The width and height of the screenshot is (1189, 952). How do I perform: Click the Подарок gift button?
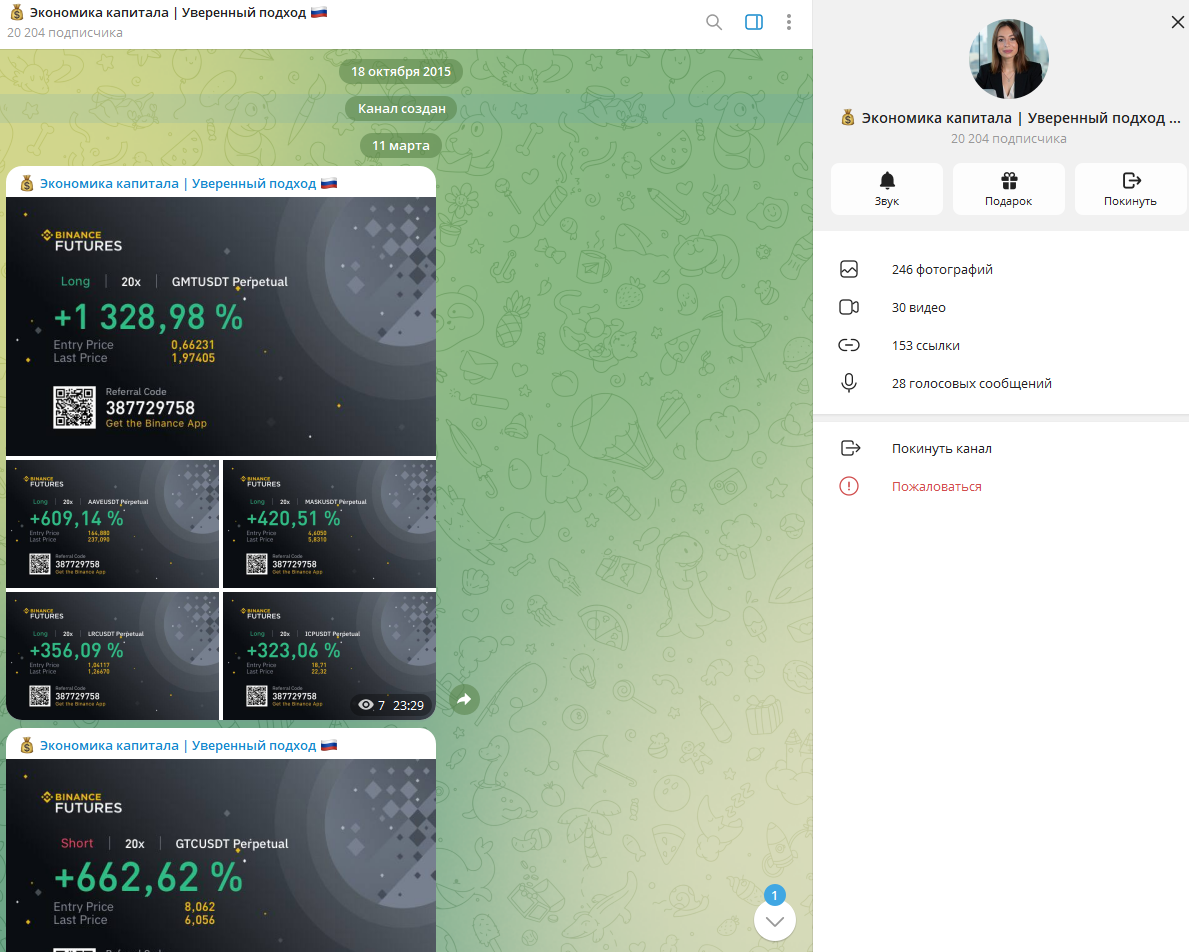1008,189
